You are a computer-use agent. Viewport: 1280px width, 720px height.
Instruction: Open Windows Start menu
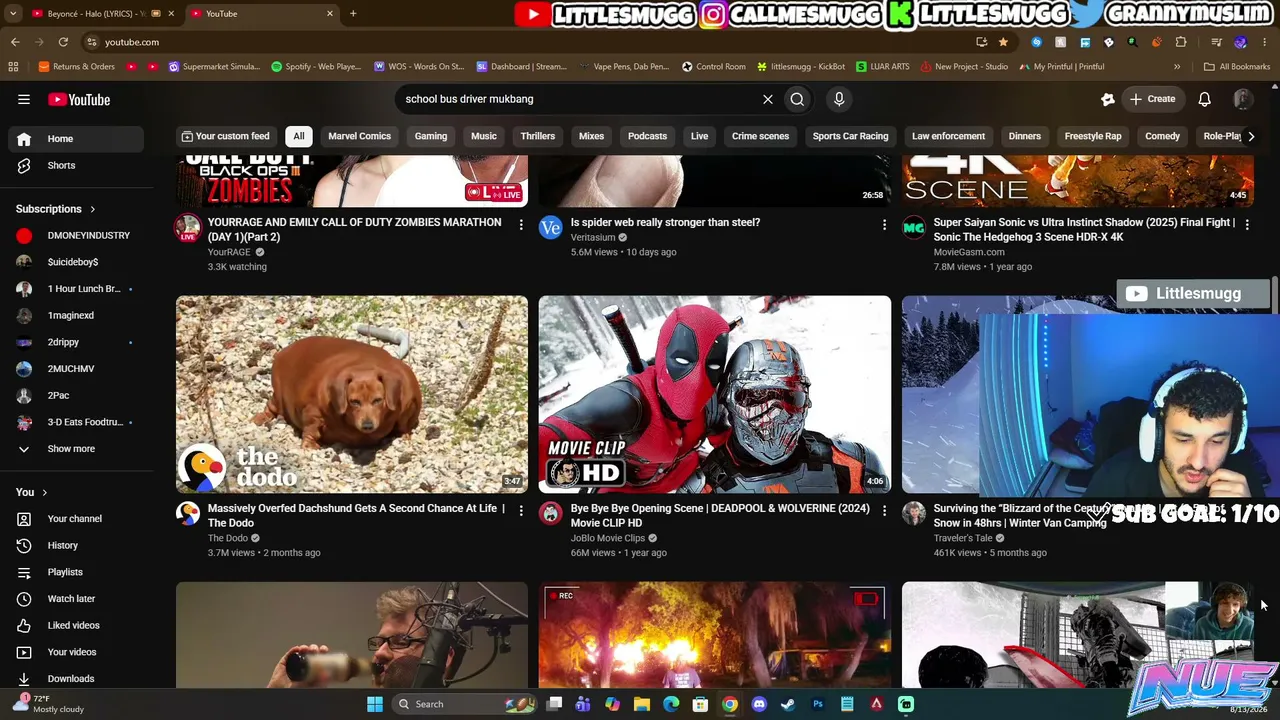pyautogui.click(x=375, y=704)
